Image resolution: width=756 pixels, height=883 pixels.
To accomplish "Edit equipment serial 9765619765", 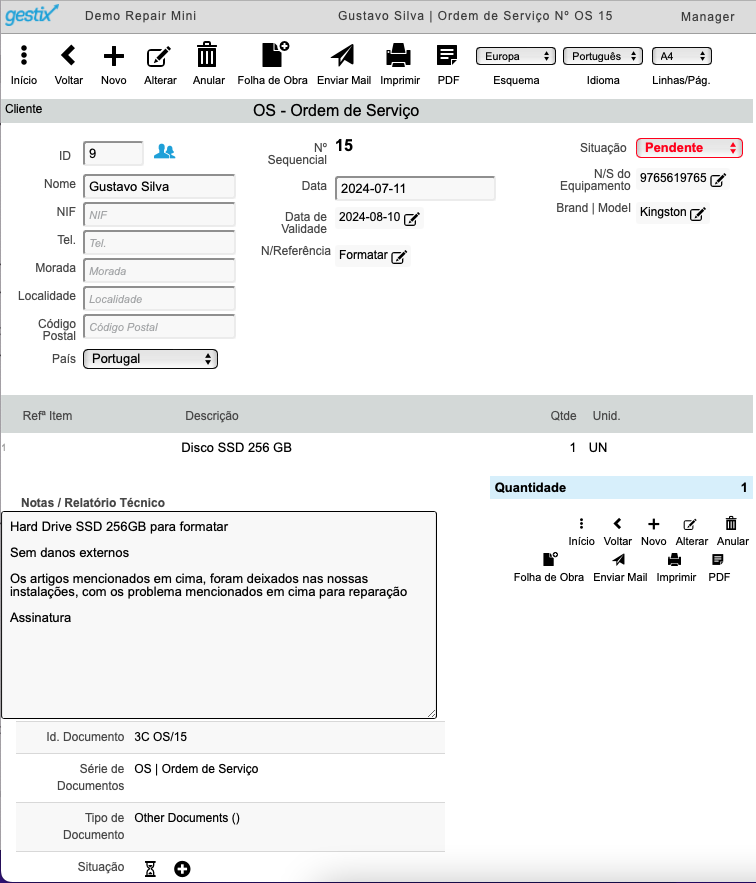I will (718, 180).
